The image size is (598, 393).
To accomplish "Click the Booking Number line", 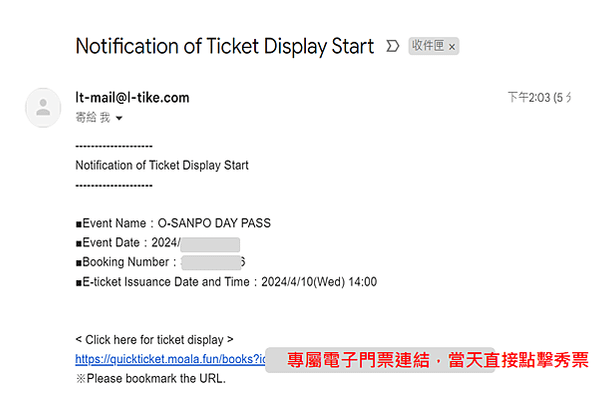I will (x=160, y=262).
